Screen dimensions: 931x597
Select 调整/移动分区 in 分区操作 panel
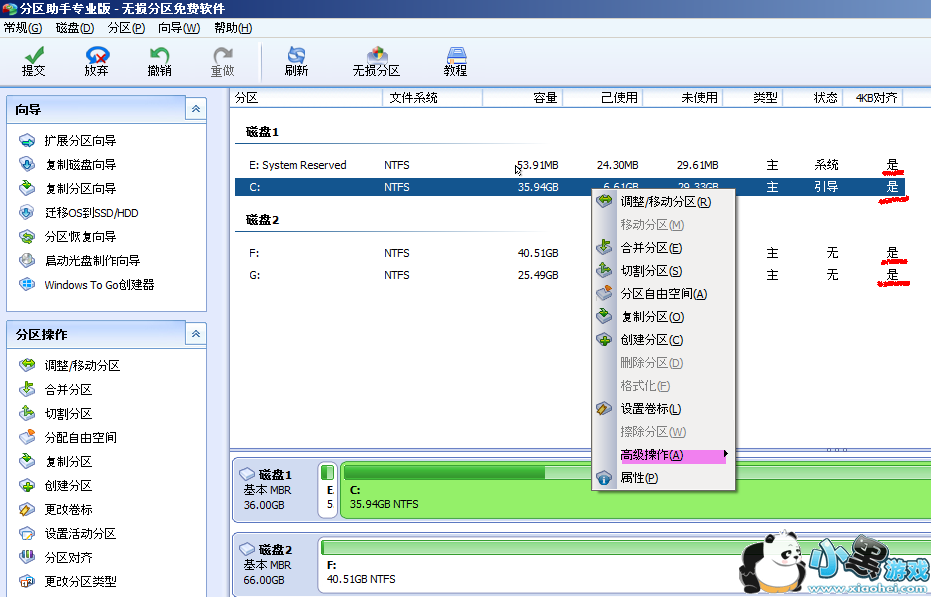69,365
